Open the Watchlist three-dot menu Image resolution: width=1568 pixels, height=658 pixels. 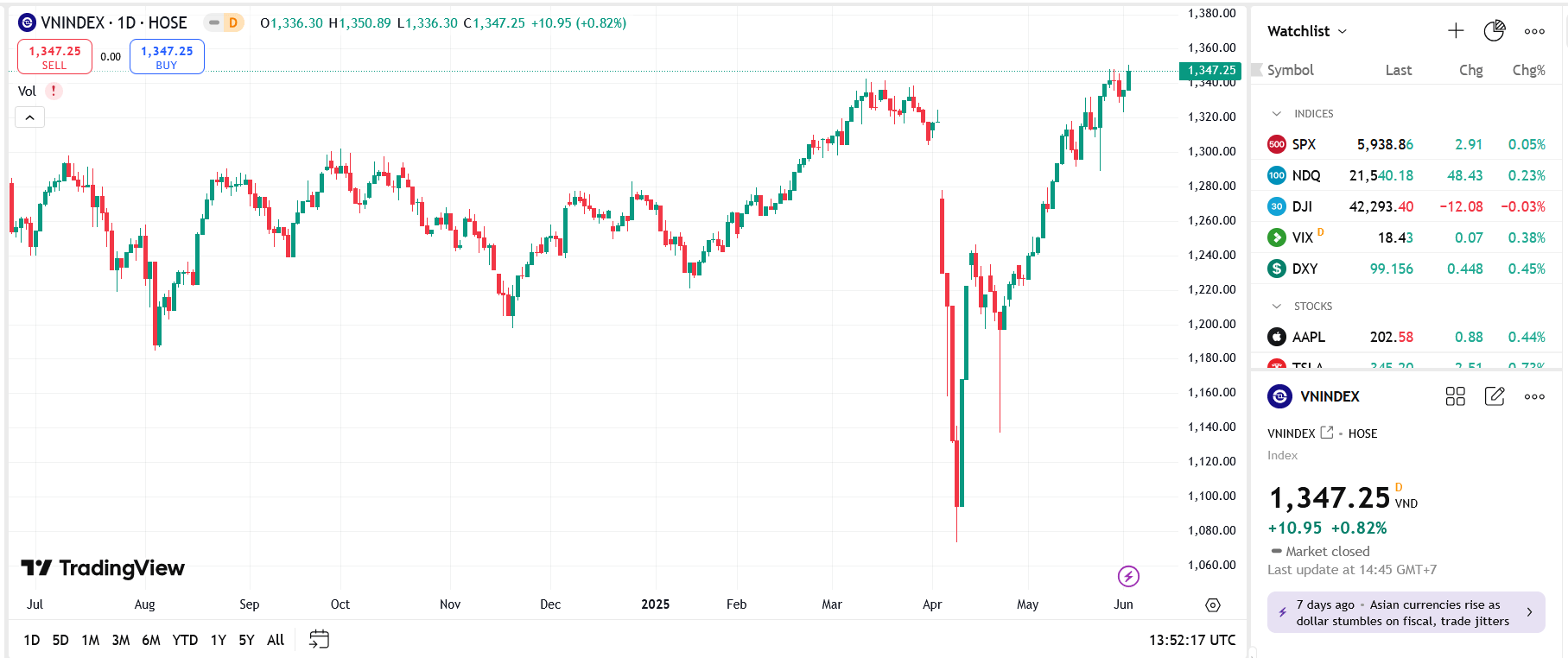coord(1534,31)
